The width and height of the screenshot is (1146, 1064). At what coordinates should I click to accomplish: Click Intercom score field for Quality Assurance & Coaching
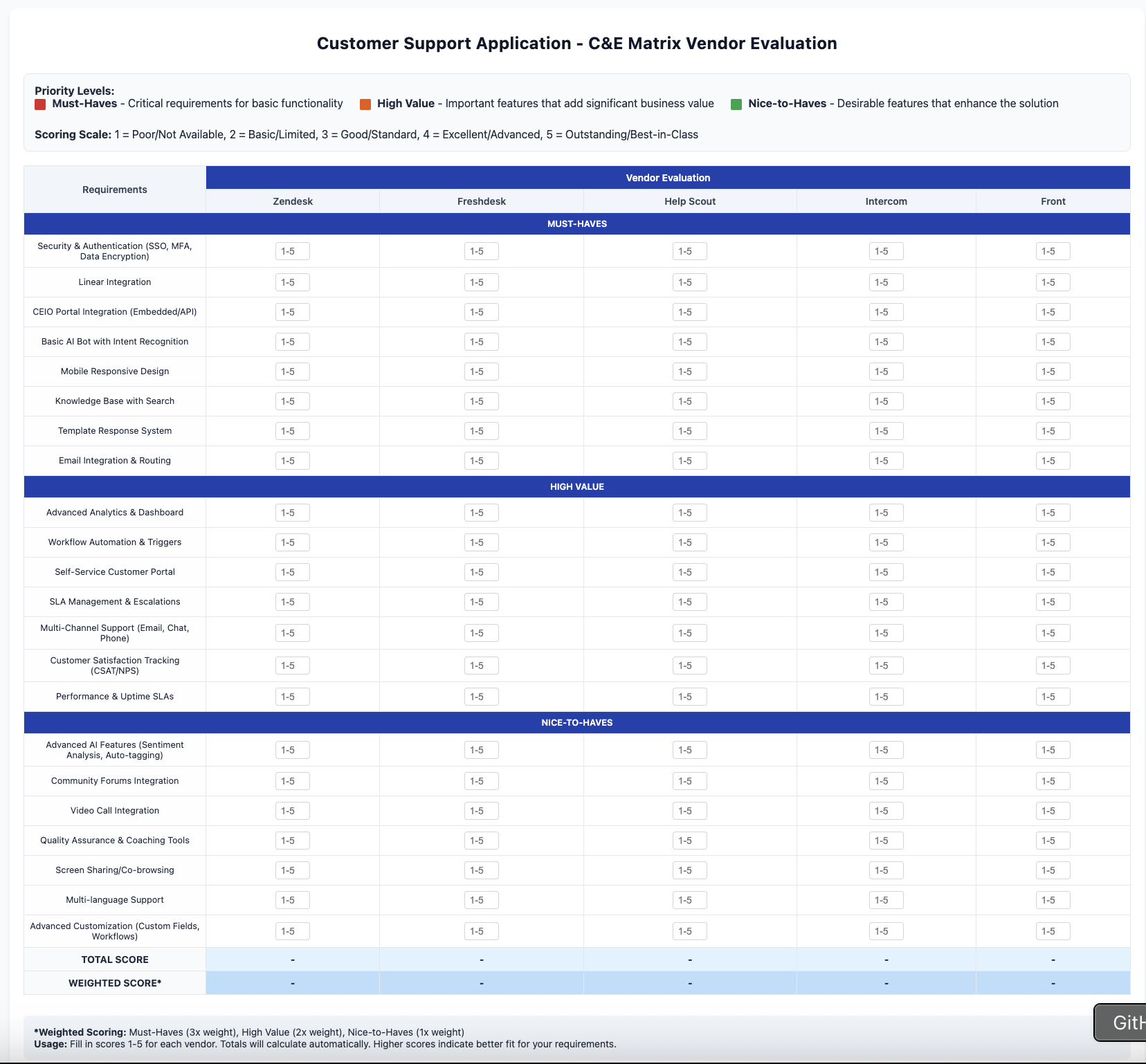886,841
